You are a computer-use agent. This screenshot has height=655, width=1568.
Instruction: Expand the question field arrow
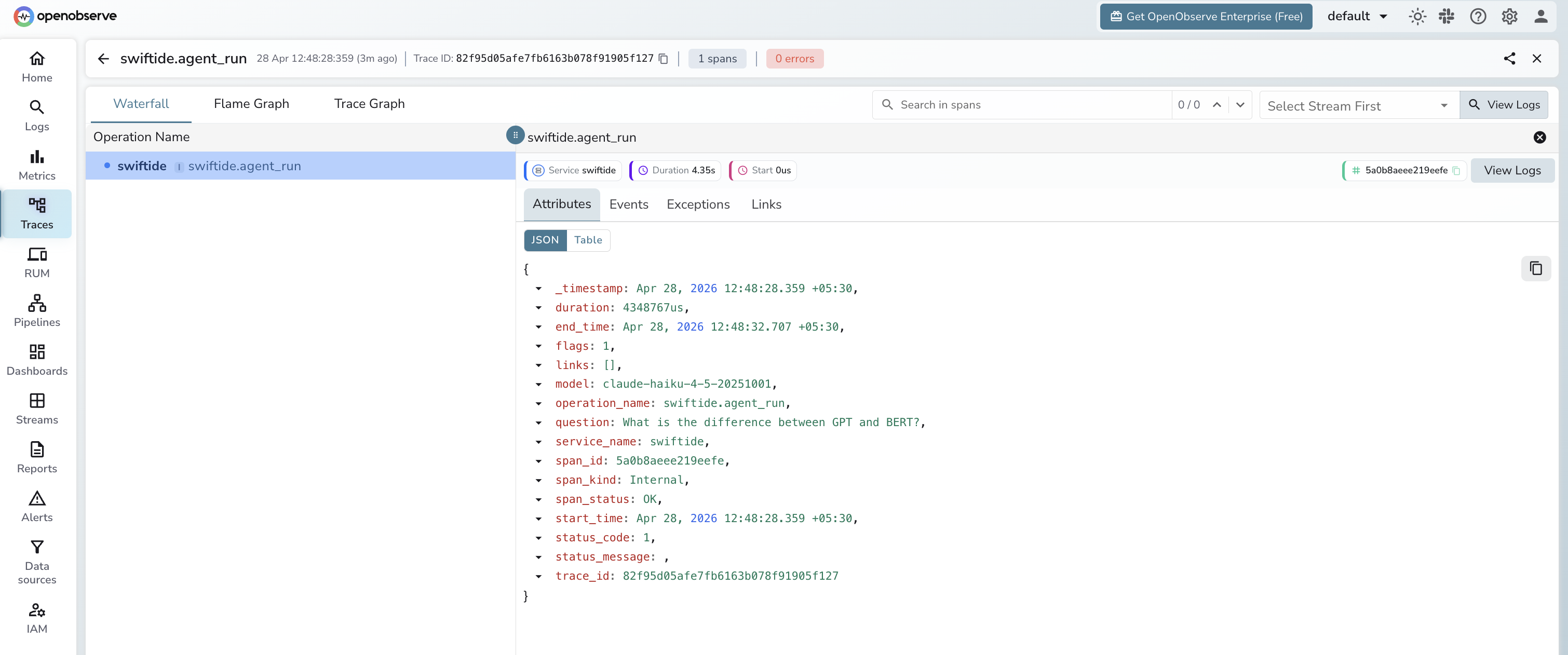point(539,422)
